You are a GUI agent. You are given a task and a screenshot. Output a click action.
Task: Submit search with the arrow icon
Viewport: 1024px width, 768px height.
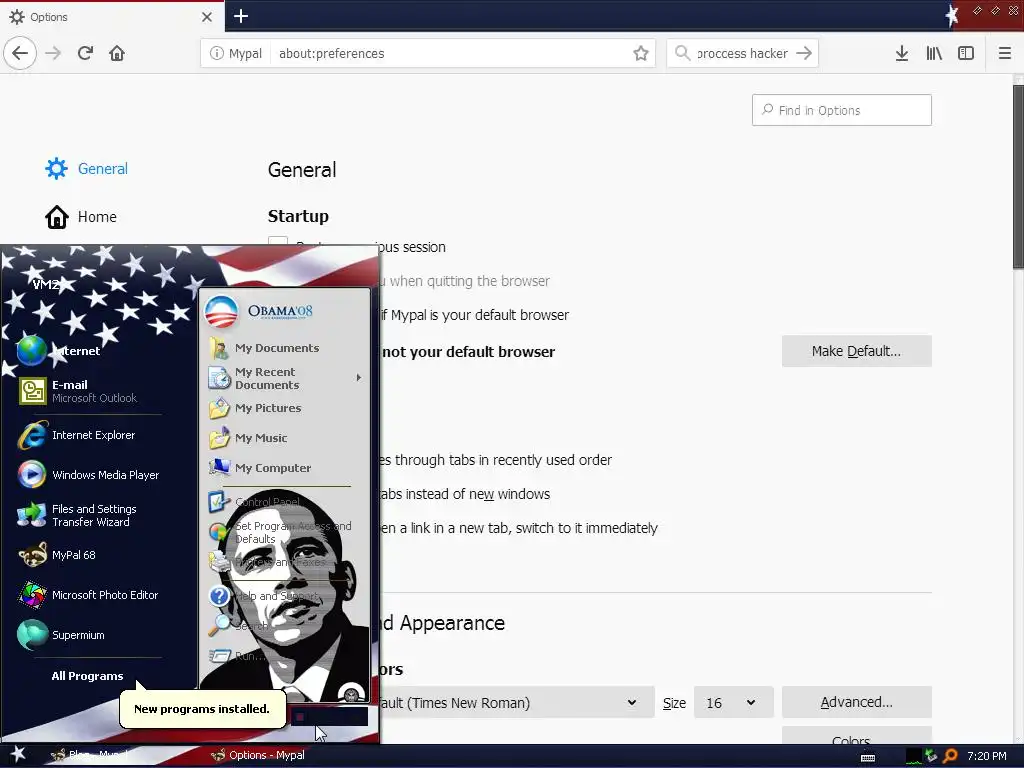coord(804,53)
